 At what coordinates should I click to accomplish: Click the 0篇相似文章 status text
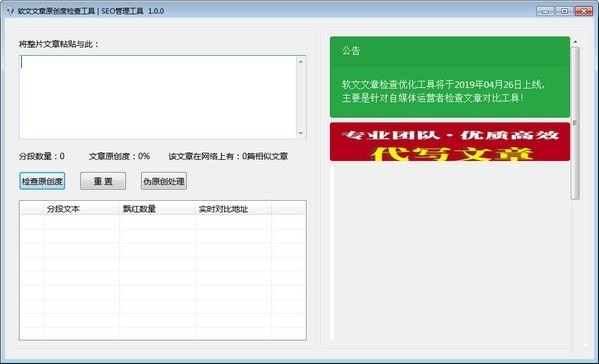pos(265,156)
